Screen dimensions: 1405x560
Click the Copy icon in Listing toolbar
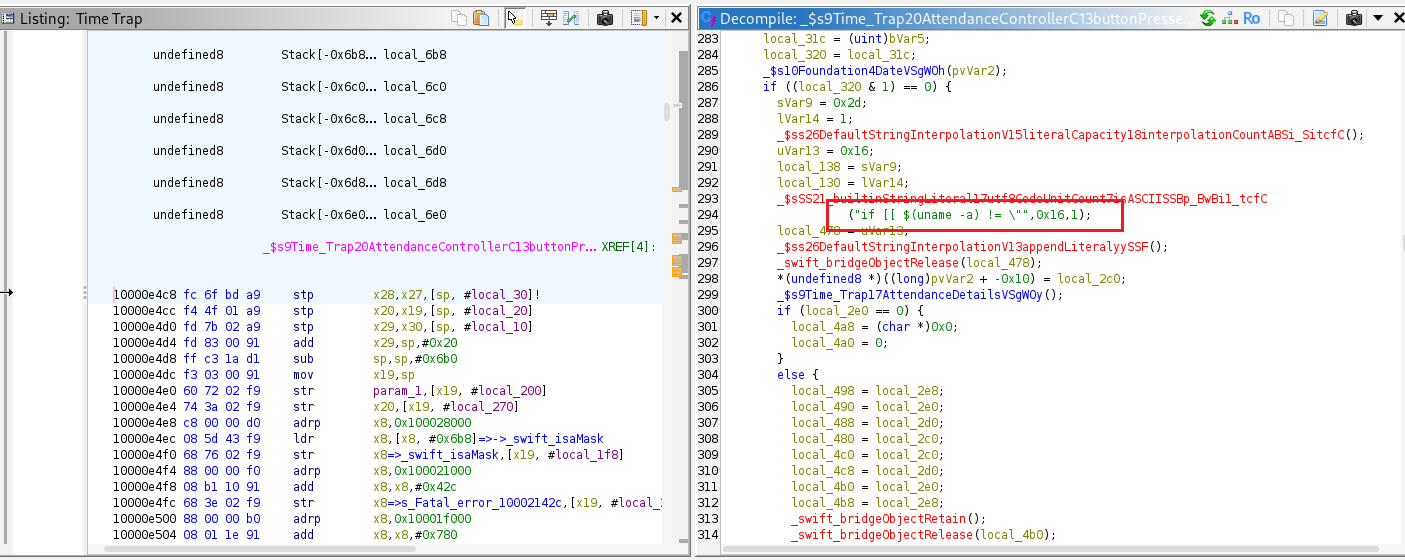(459, 18)
